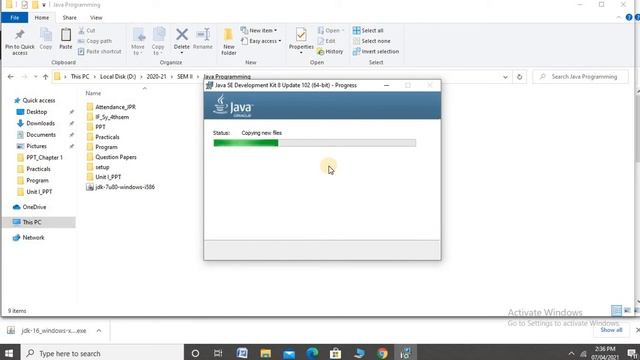
Task: Click the taskbar search box
Action: tap(101, 353)
